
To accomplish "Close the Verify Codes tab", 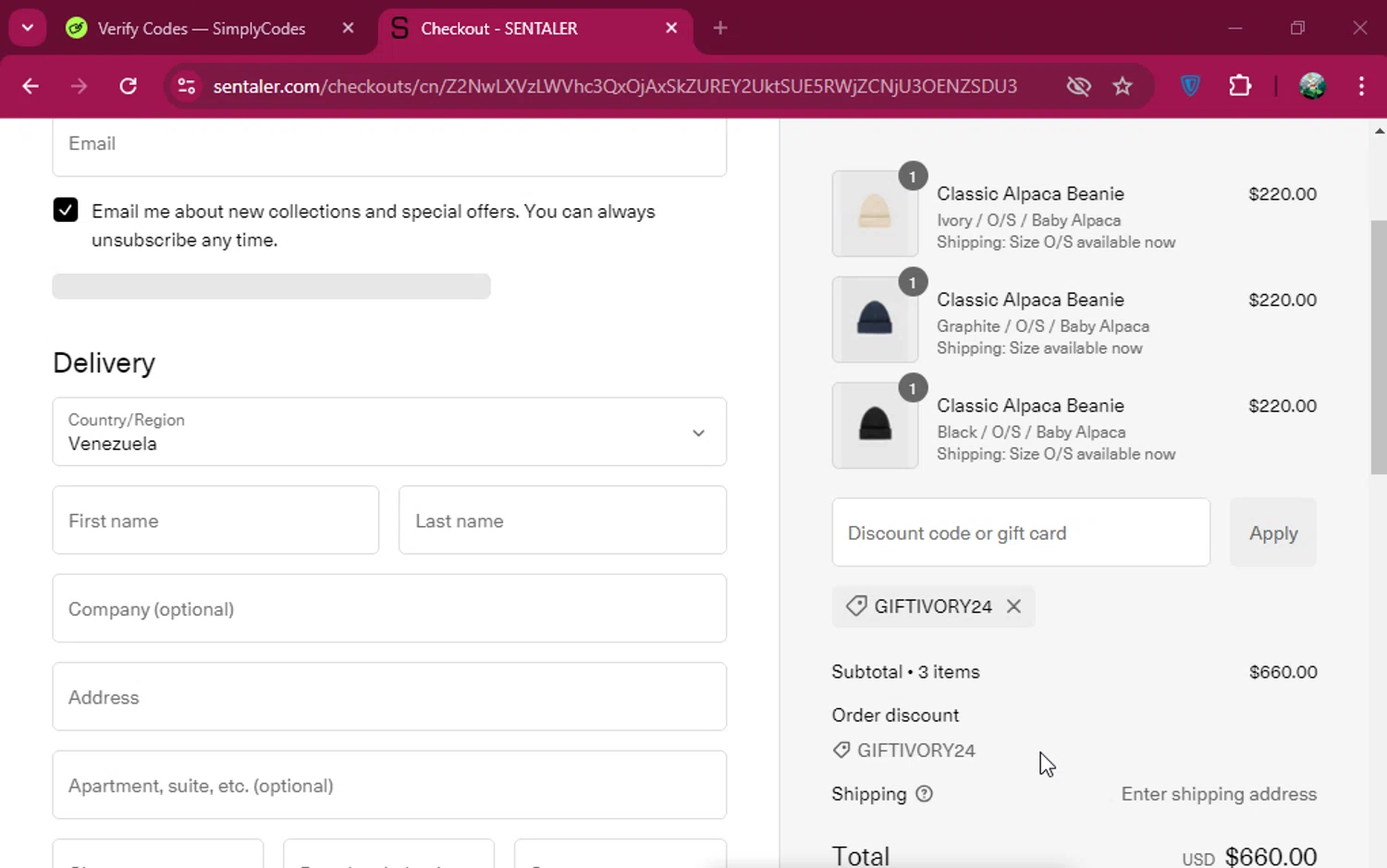I will [348, 29].
